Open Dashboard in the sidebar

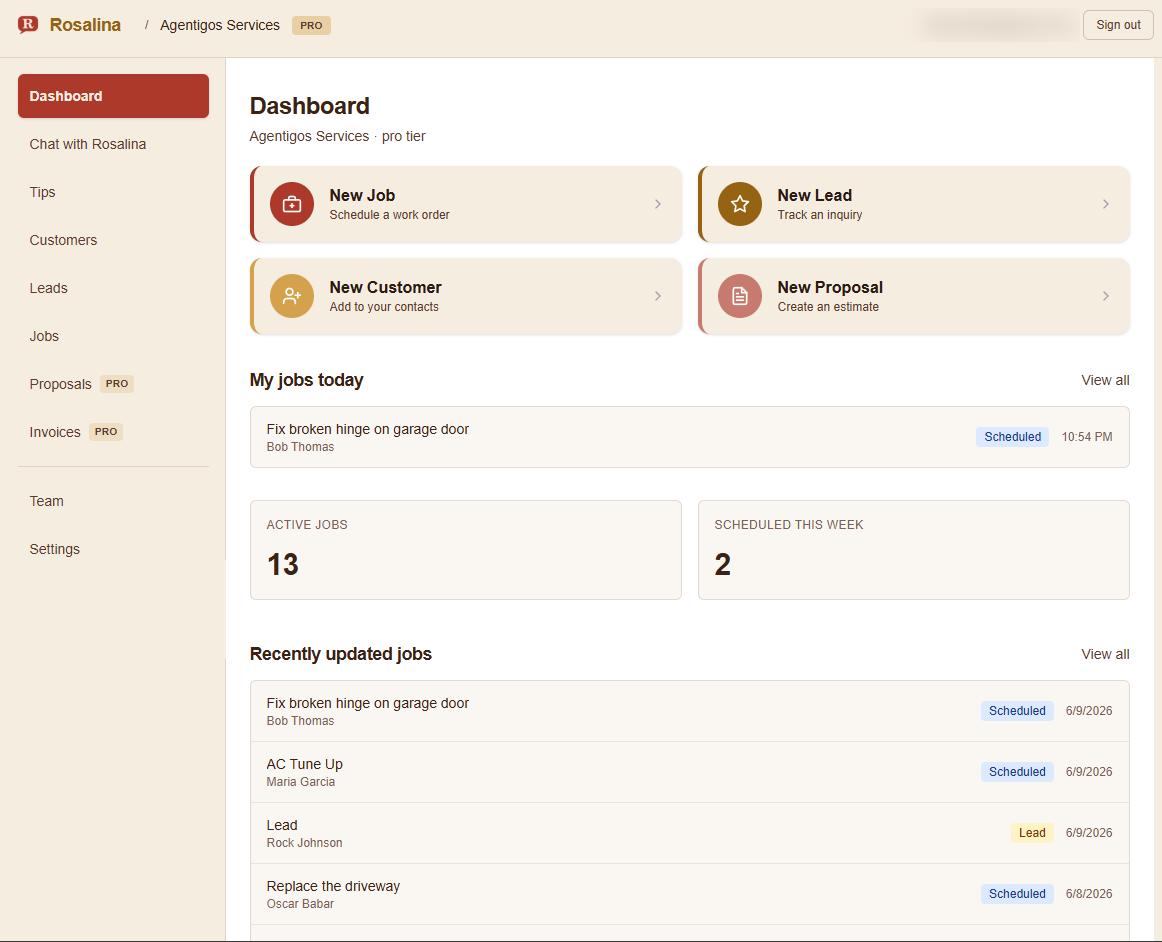tap(113, 96)
